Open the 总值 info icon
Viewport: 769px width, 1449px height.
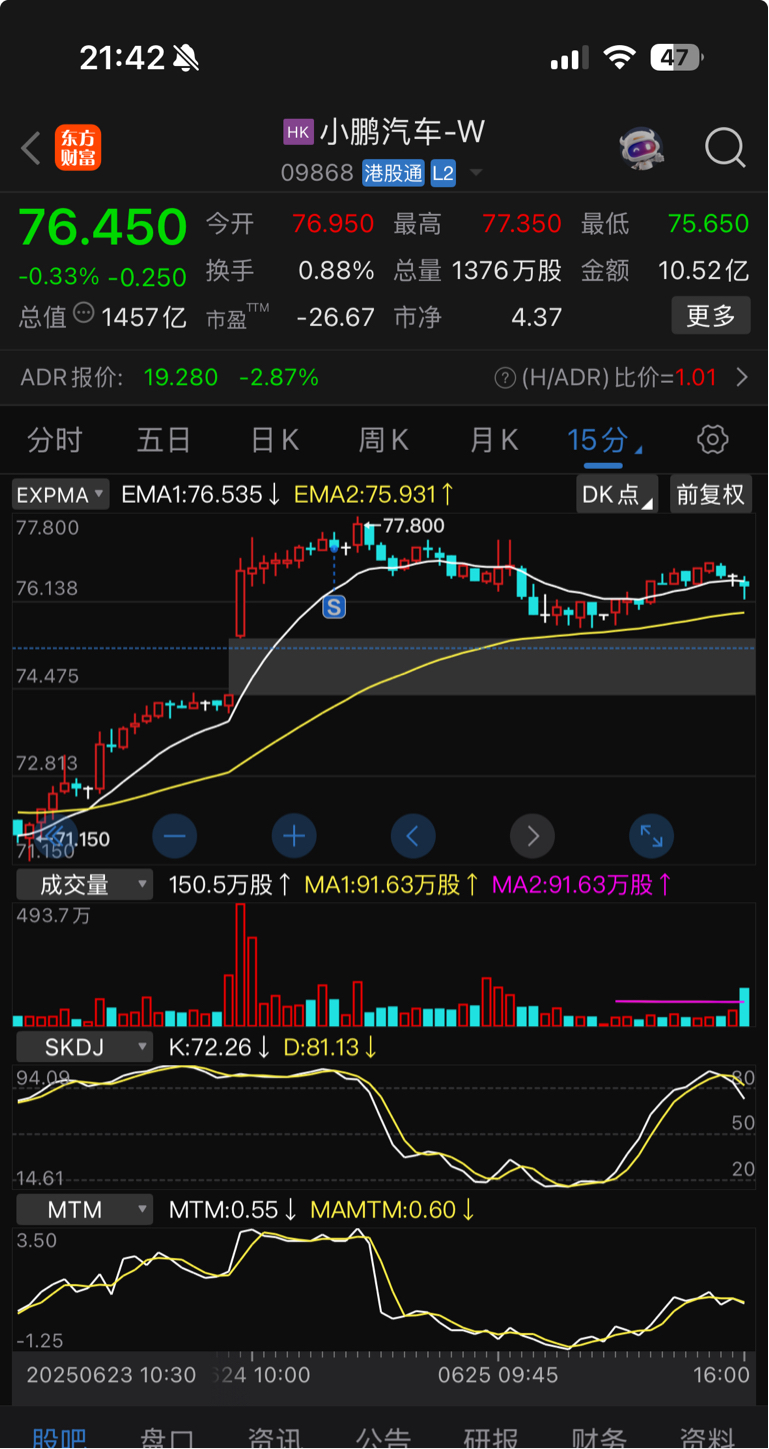tap(84, 314)
